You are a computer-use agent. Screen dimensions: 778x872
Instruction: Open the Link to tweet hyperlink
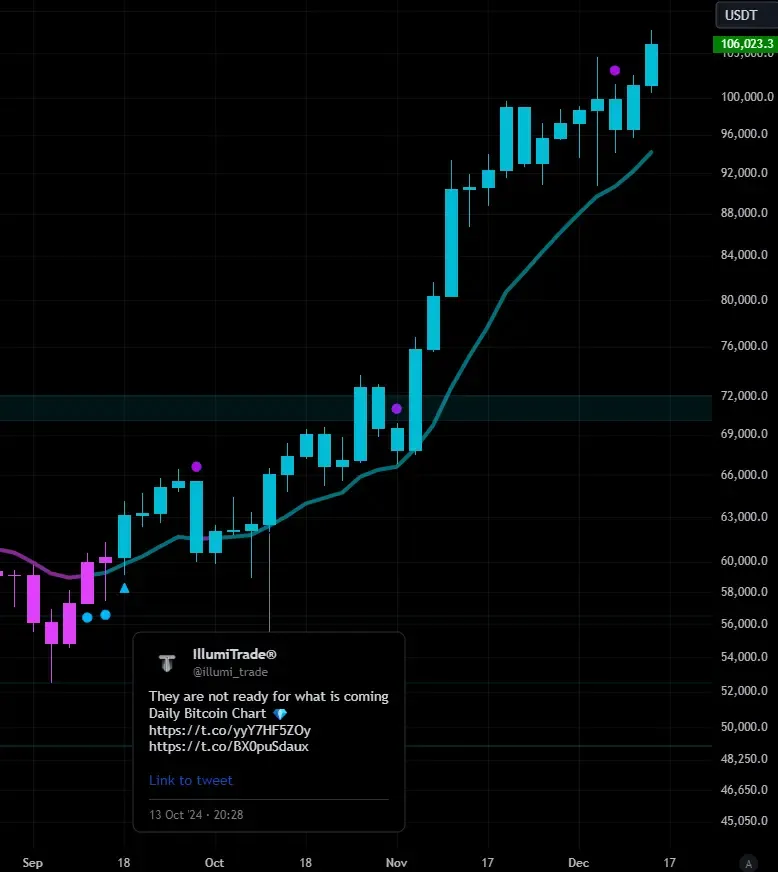pyautogui.click(x=191, y=780)
